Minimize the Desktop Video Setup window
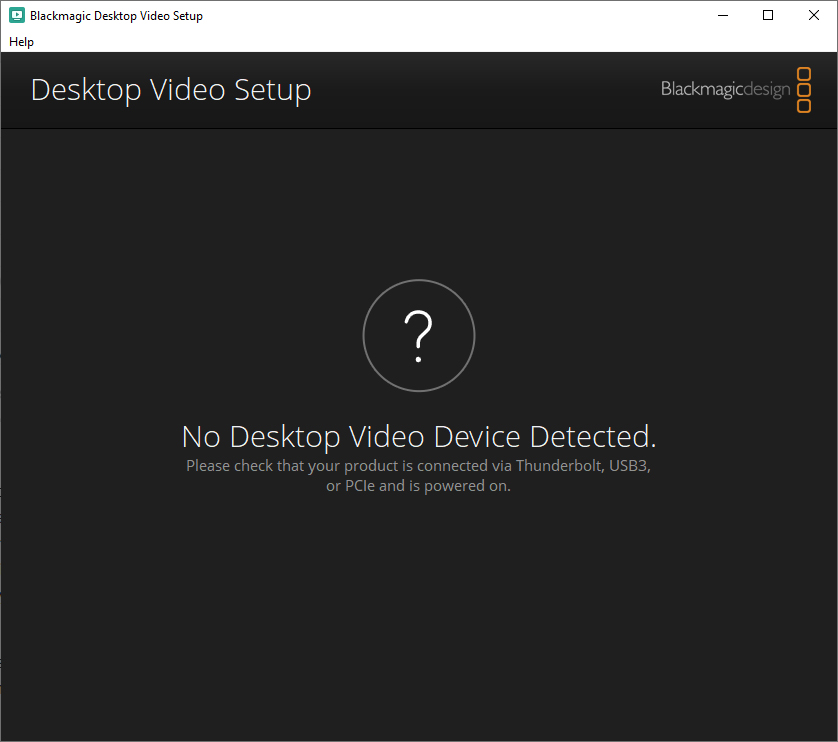 click(723, 16)
